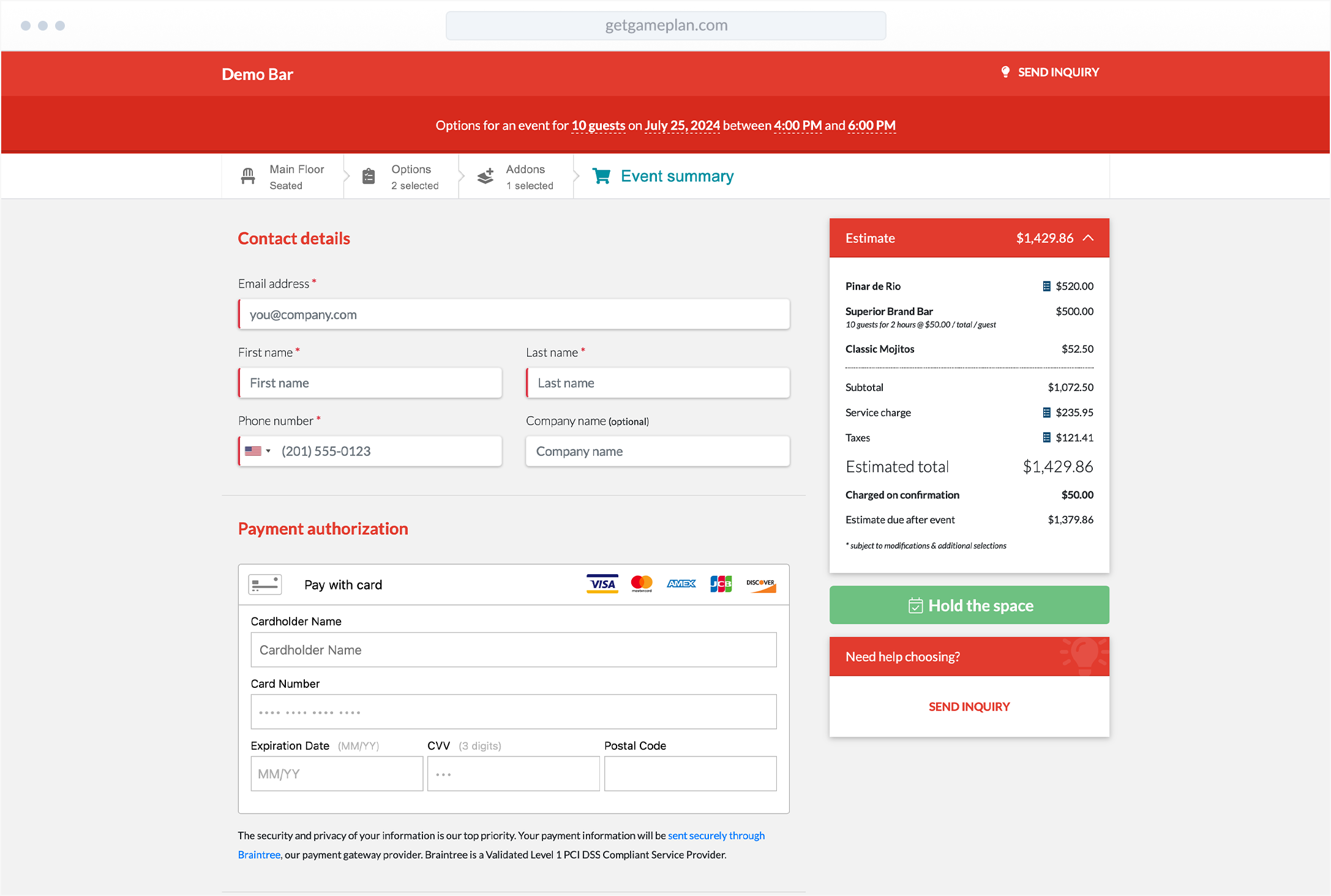Open the sent securely through Braintree link

coord(716,835)
